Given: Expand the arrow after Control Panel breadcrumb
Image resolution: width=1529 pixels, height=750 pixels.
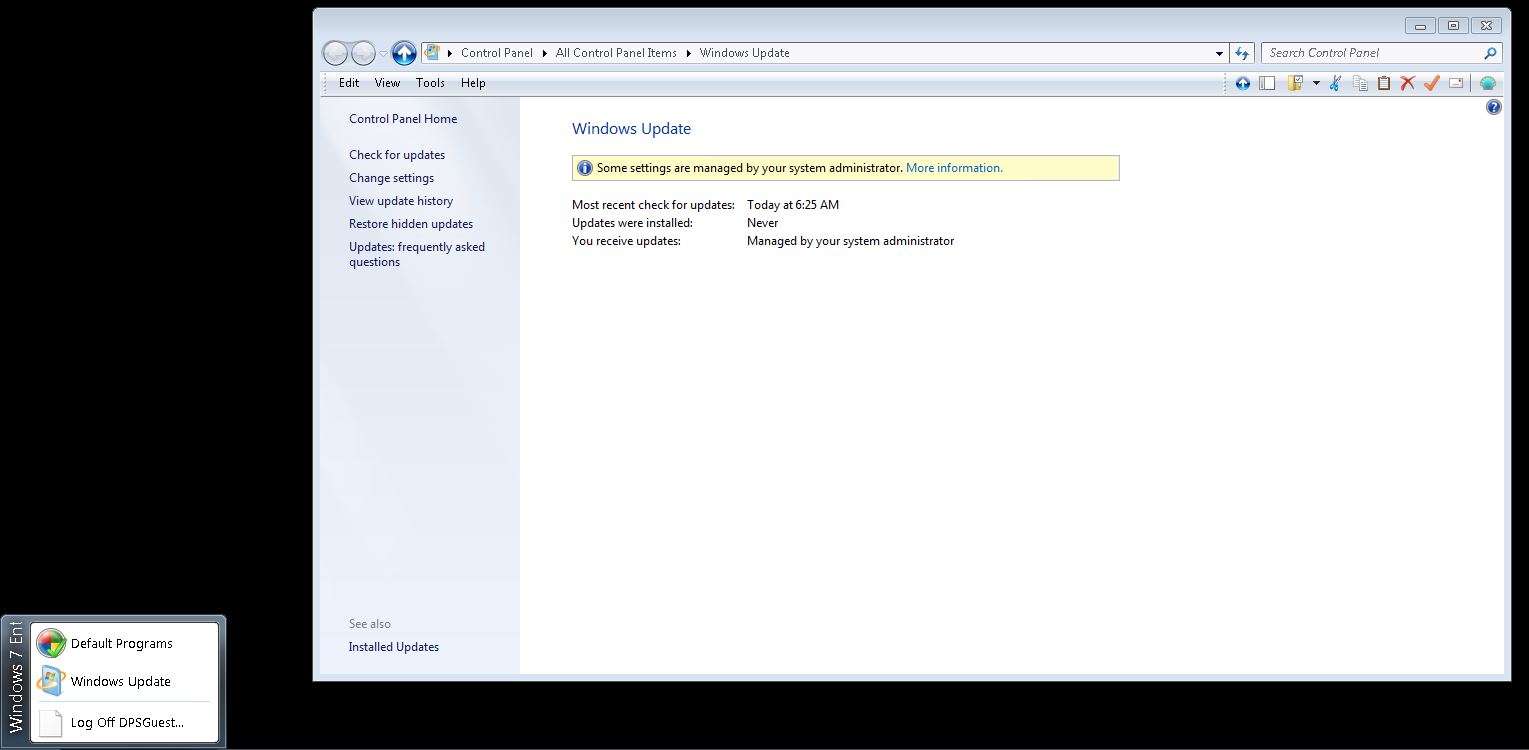Looking at the screenshot, I should click(x=545, y=53).
